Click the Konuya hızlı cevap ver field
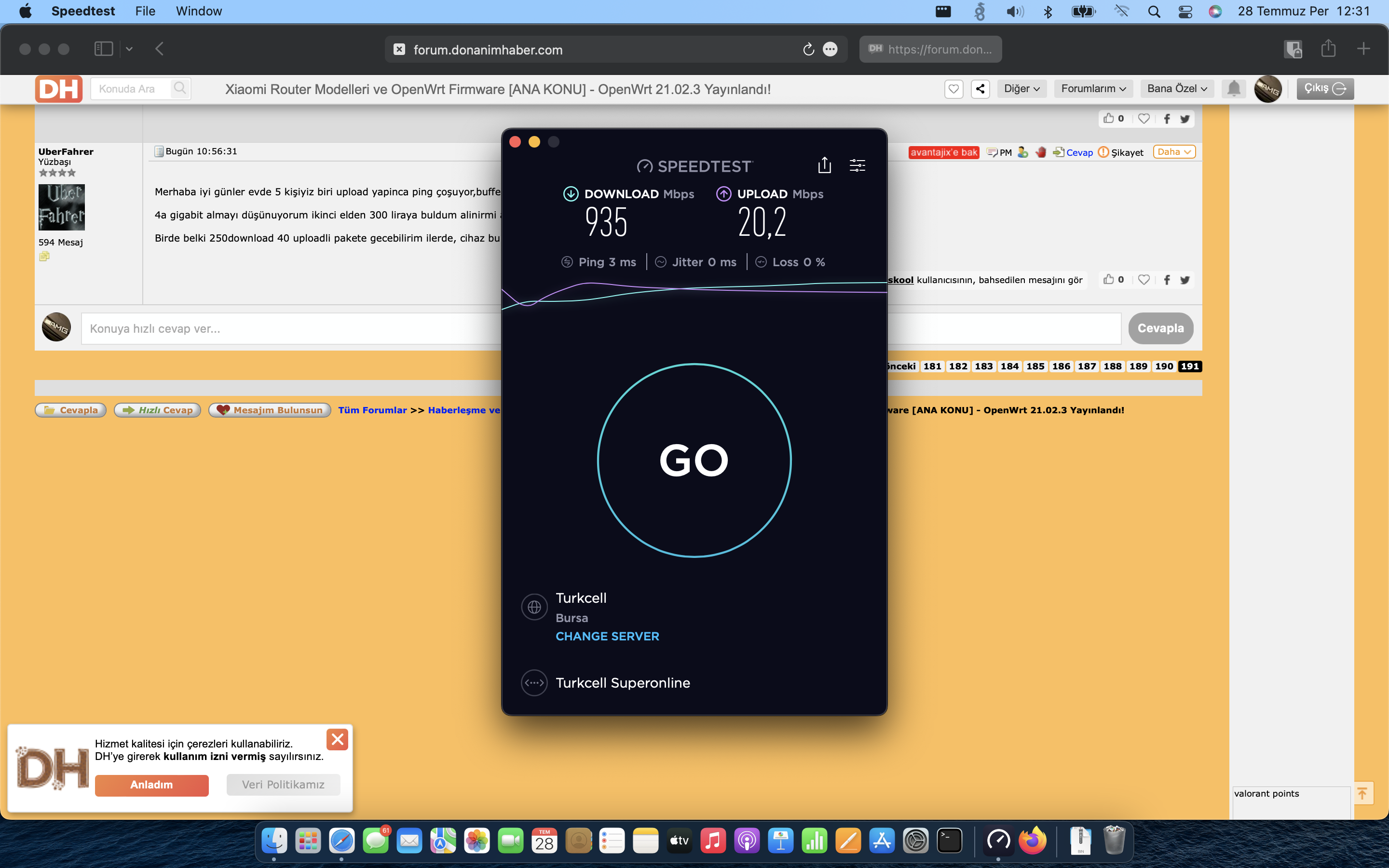 coord(601,328)
